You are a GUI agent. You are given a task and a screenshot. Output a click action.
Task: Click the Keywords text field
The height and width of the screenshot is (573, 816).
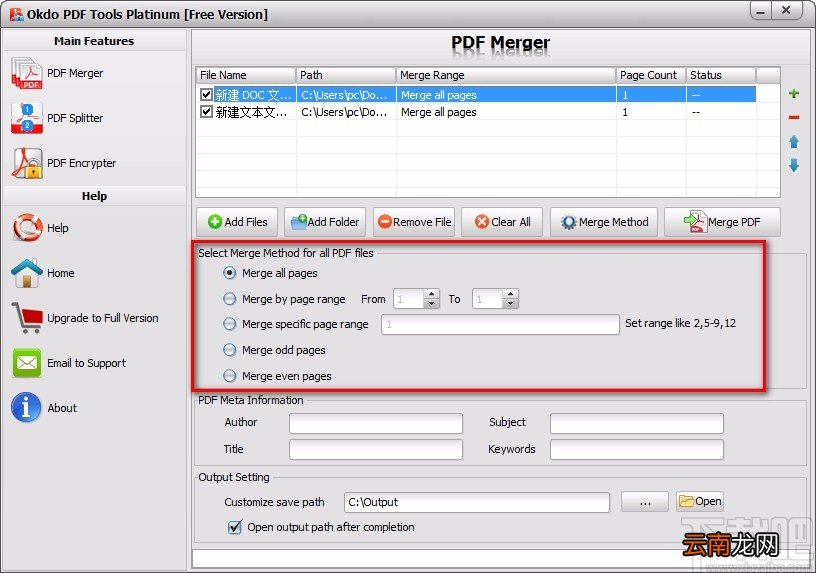(636, 449)
